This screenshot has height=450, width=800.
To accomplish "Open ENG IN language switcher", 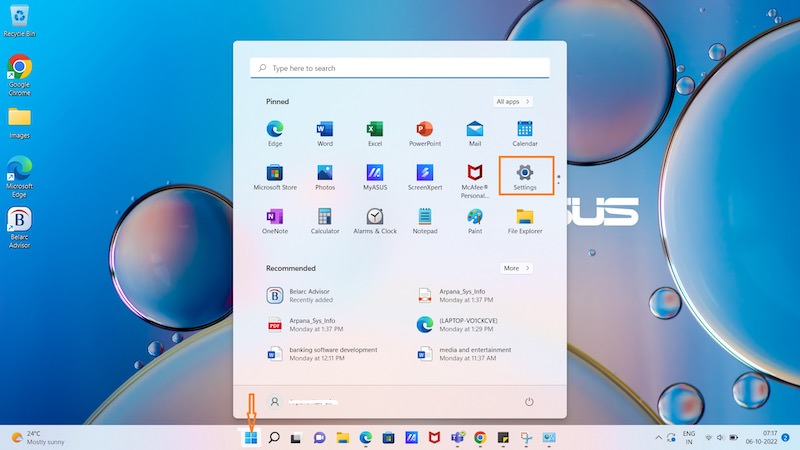I will click(x=689, y=438).
